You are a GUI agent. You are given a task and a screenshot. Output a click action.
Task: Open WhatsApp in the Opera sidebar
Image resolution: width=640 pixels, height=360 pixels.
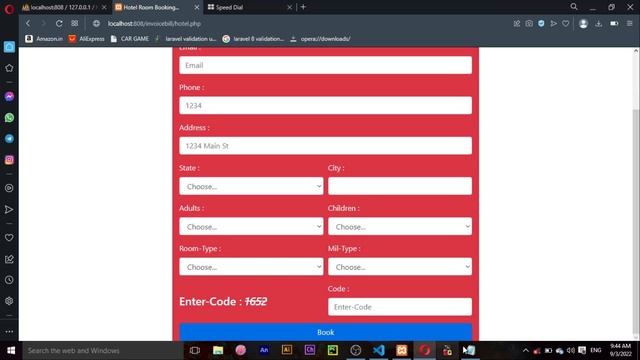(x=9, y=118)
